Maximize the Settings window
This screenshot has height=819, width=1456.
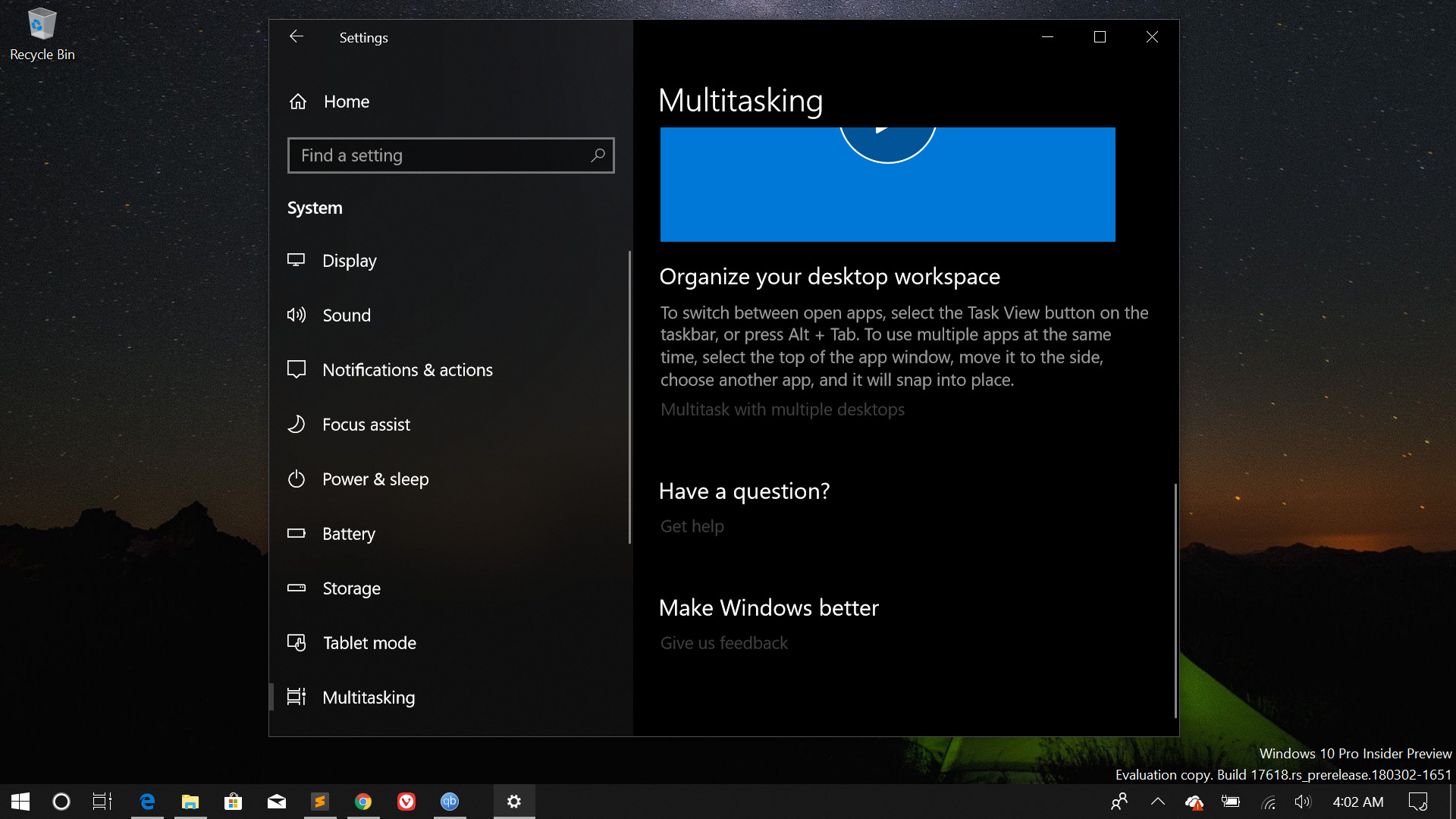pos(1100,36)
